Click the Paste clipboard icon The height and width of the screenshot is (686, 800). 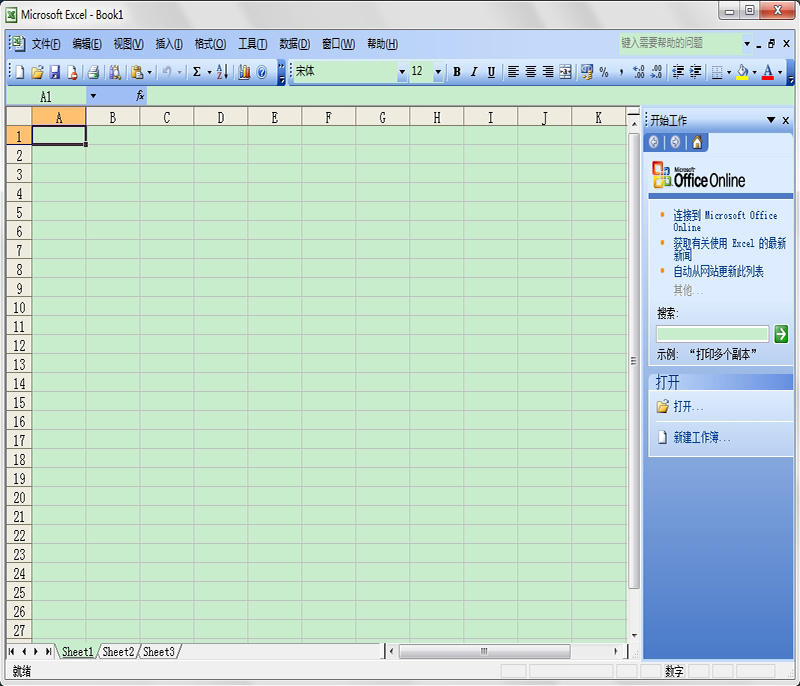(136, 72)
